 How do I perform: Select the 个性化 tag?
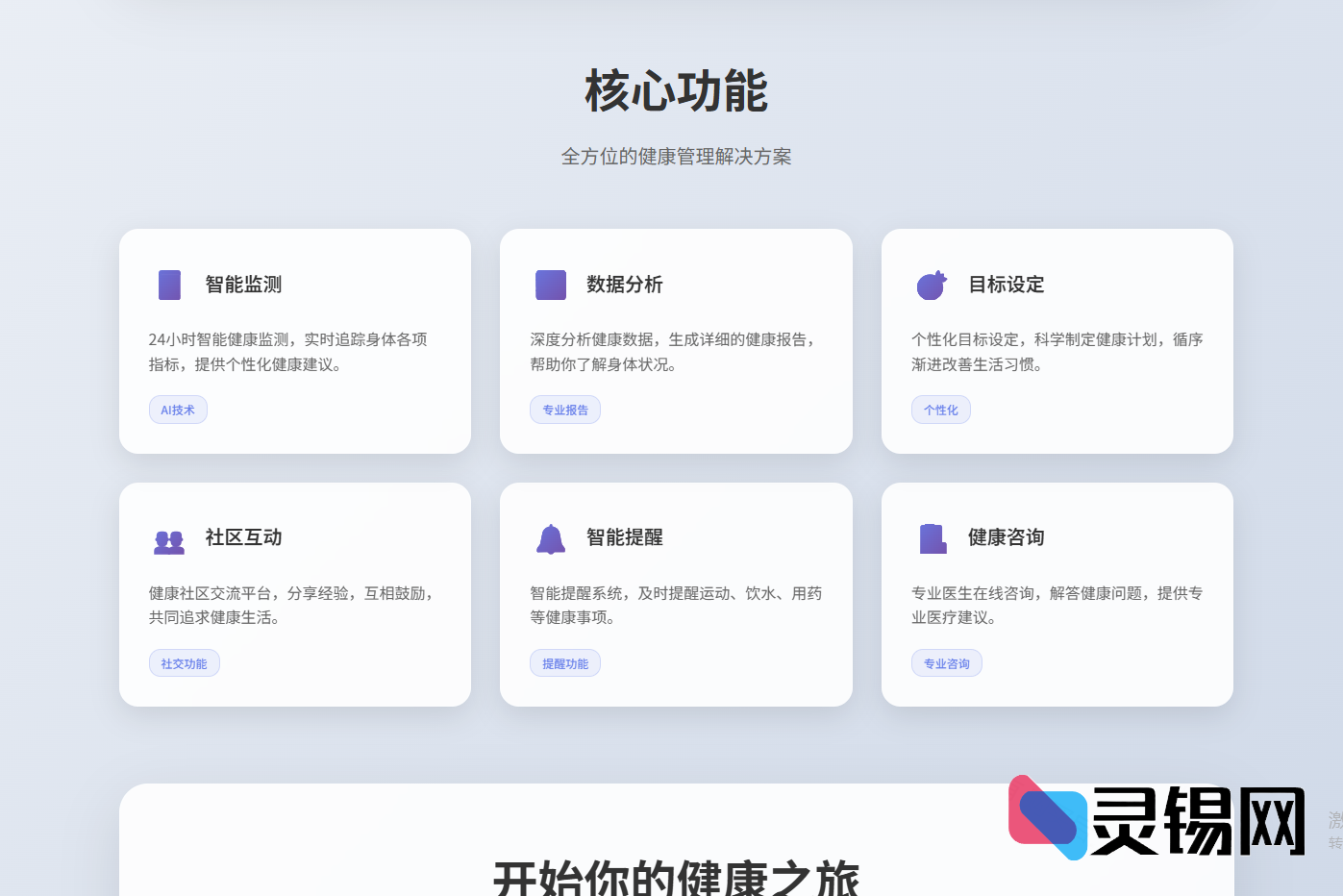pos(940,410)
